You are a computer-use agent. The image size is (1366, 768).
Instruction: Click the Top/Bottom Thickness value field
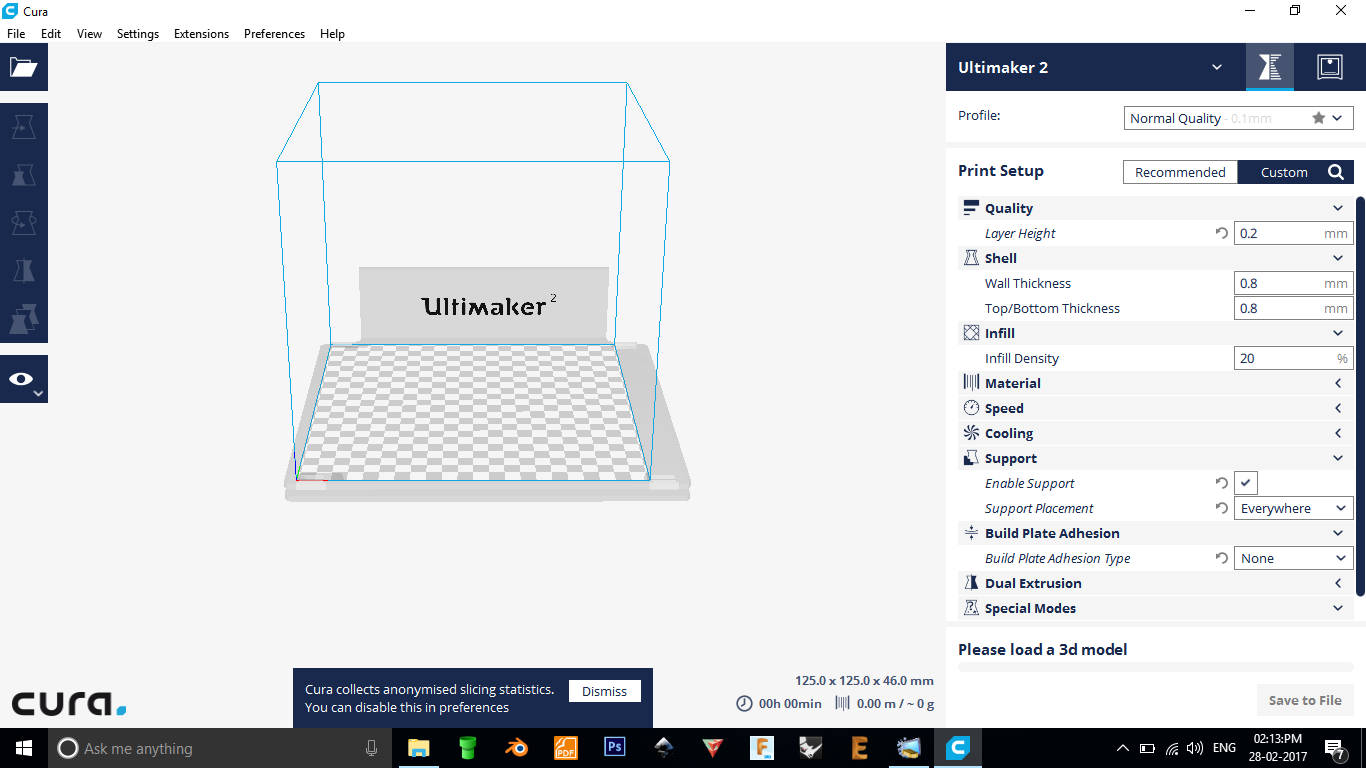pos(1293,308)
